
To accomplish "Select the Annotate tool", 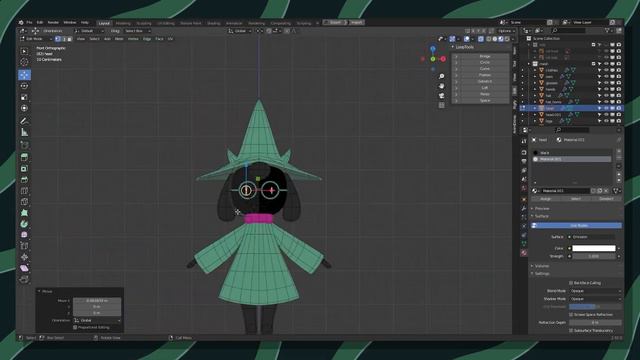I will pos(24,121).
